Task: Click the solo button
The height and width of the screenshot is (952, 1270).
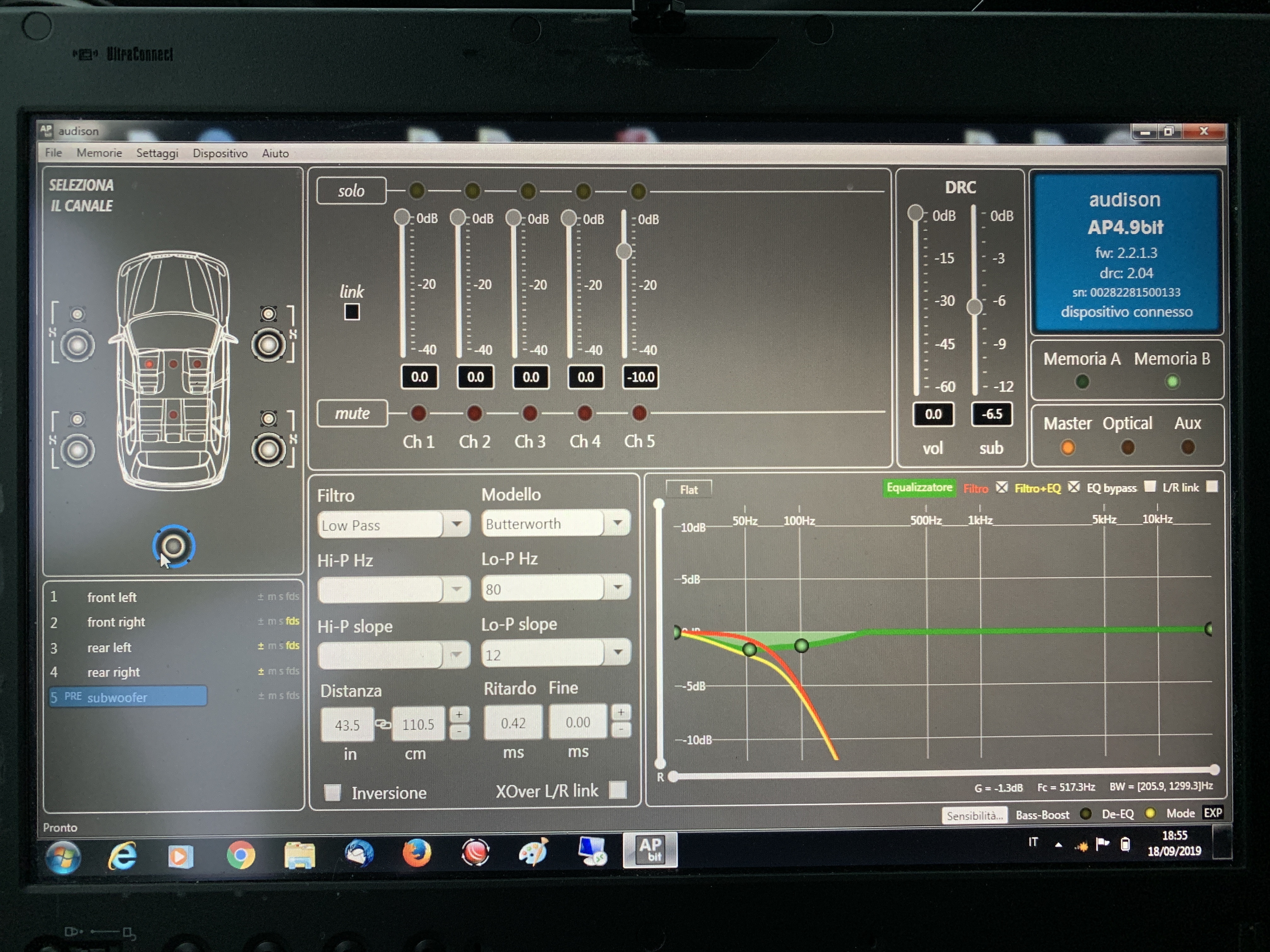Action: [352, 190]
